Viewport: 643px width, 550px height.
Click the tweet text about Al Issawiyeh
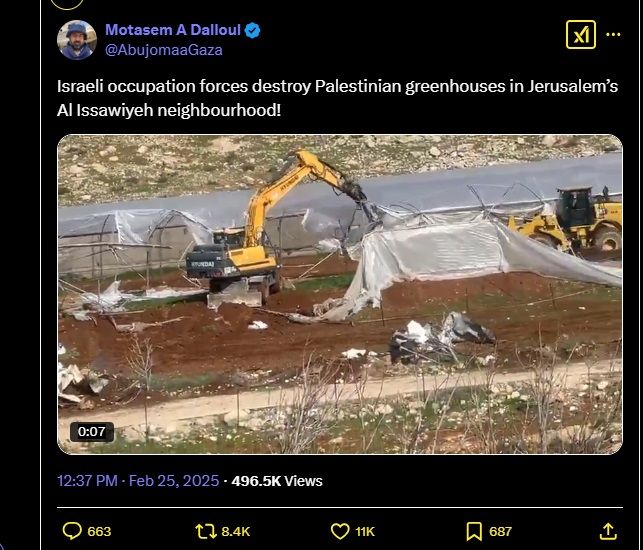(337, 98)
